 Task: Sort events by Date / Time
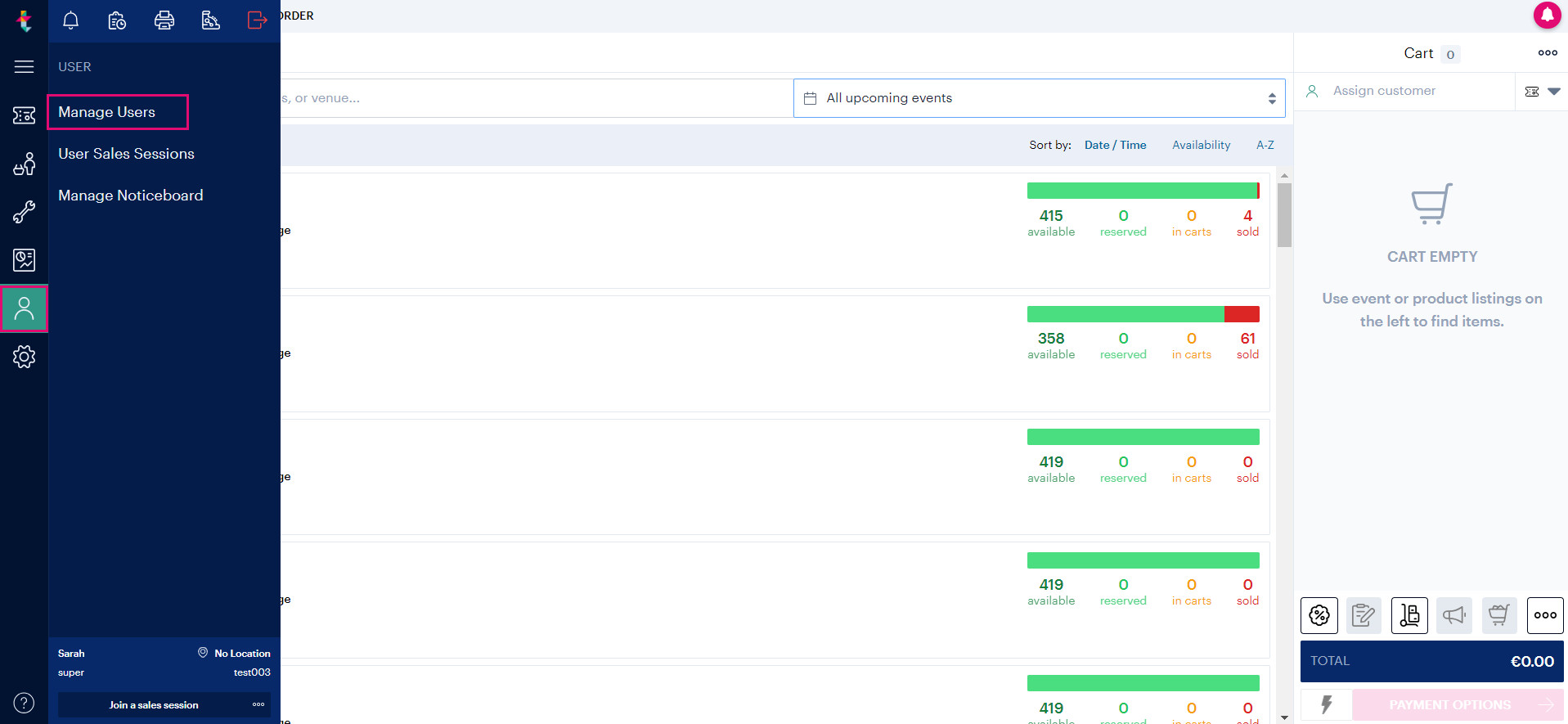point(1115,145)
